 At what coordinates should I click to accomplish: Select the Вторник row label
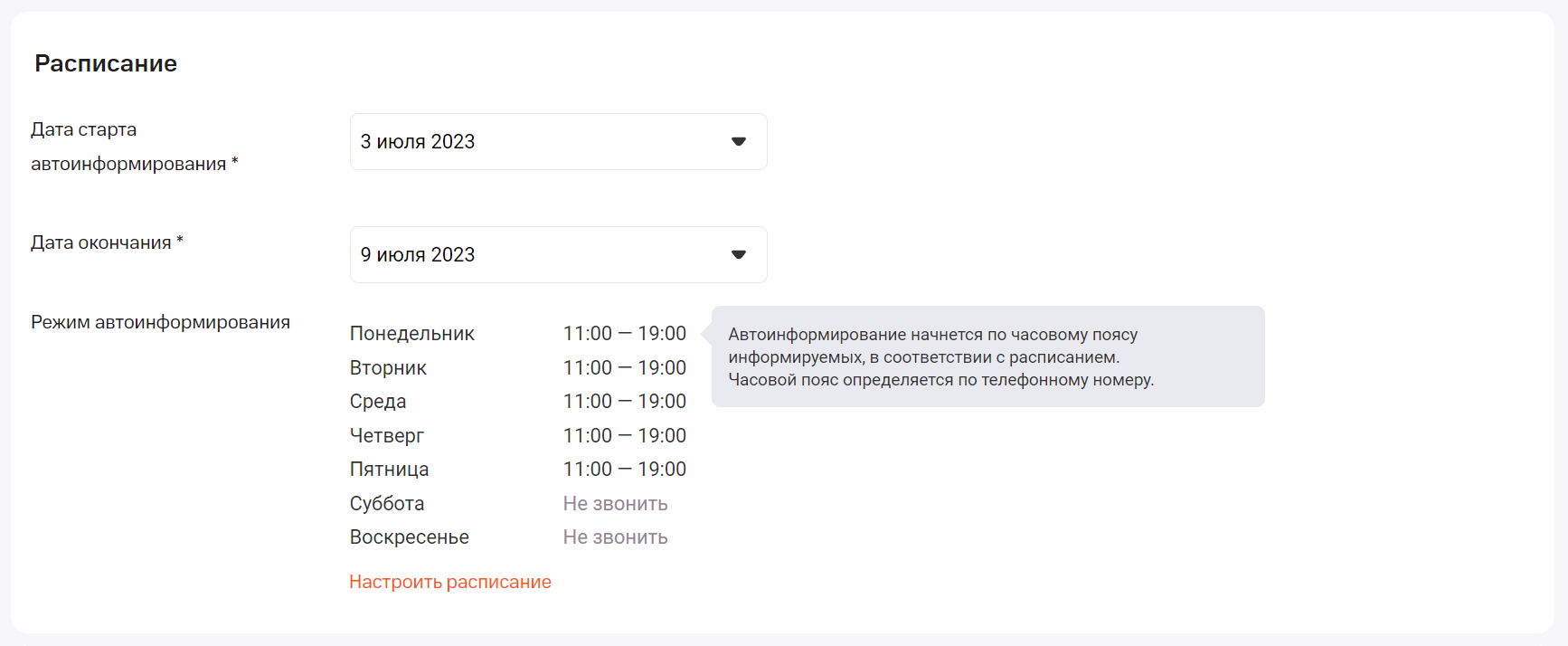pos(388,368)
